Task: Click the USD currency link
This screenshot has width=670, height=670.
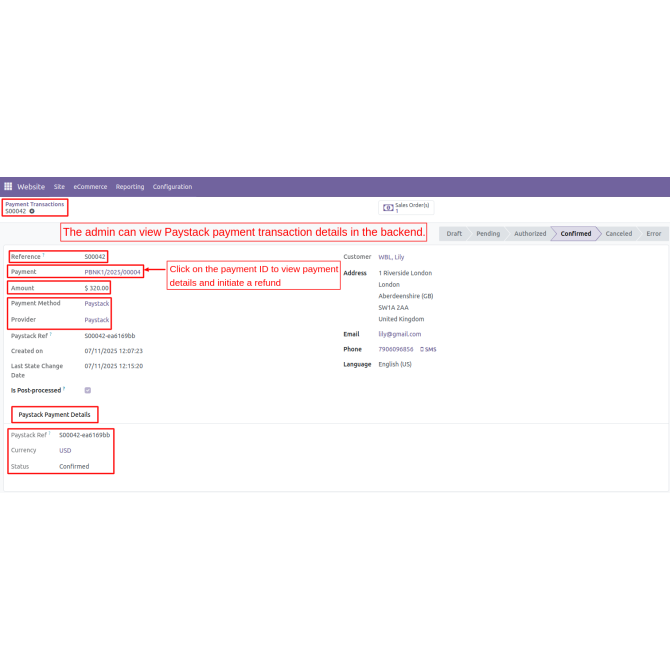Action: 65,450
